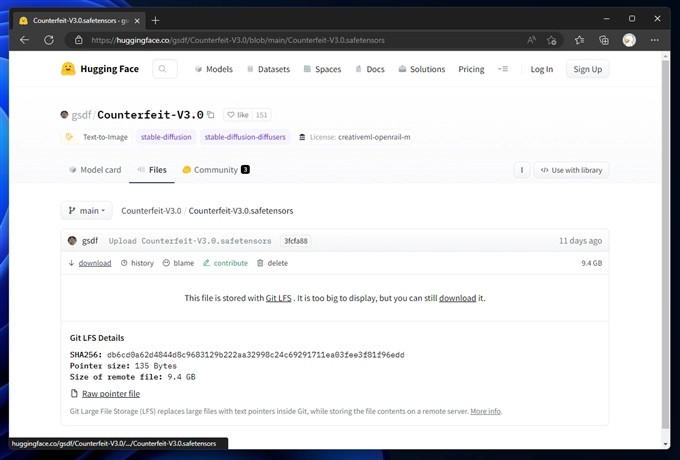Open the browser profile avatar
The height and width of the screenshot is (460, 680).
[629, 40]
